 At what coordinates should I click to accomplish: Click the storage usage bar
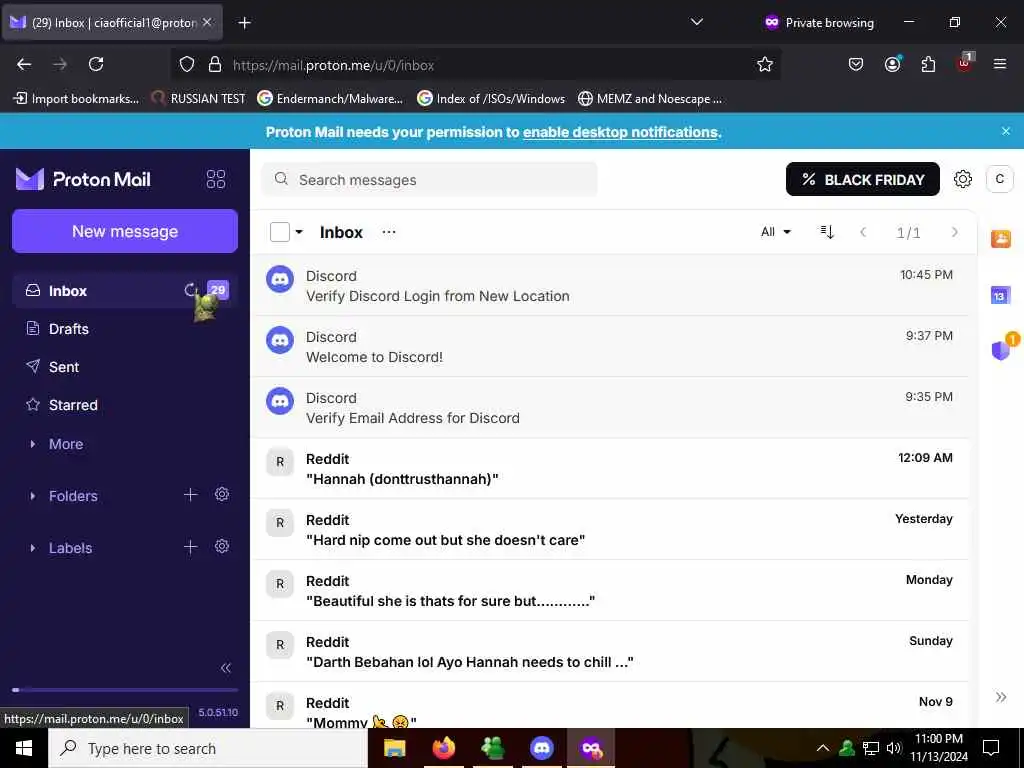tap(125, 690)
